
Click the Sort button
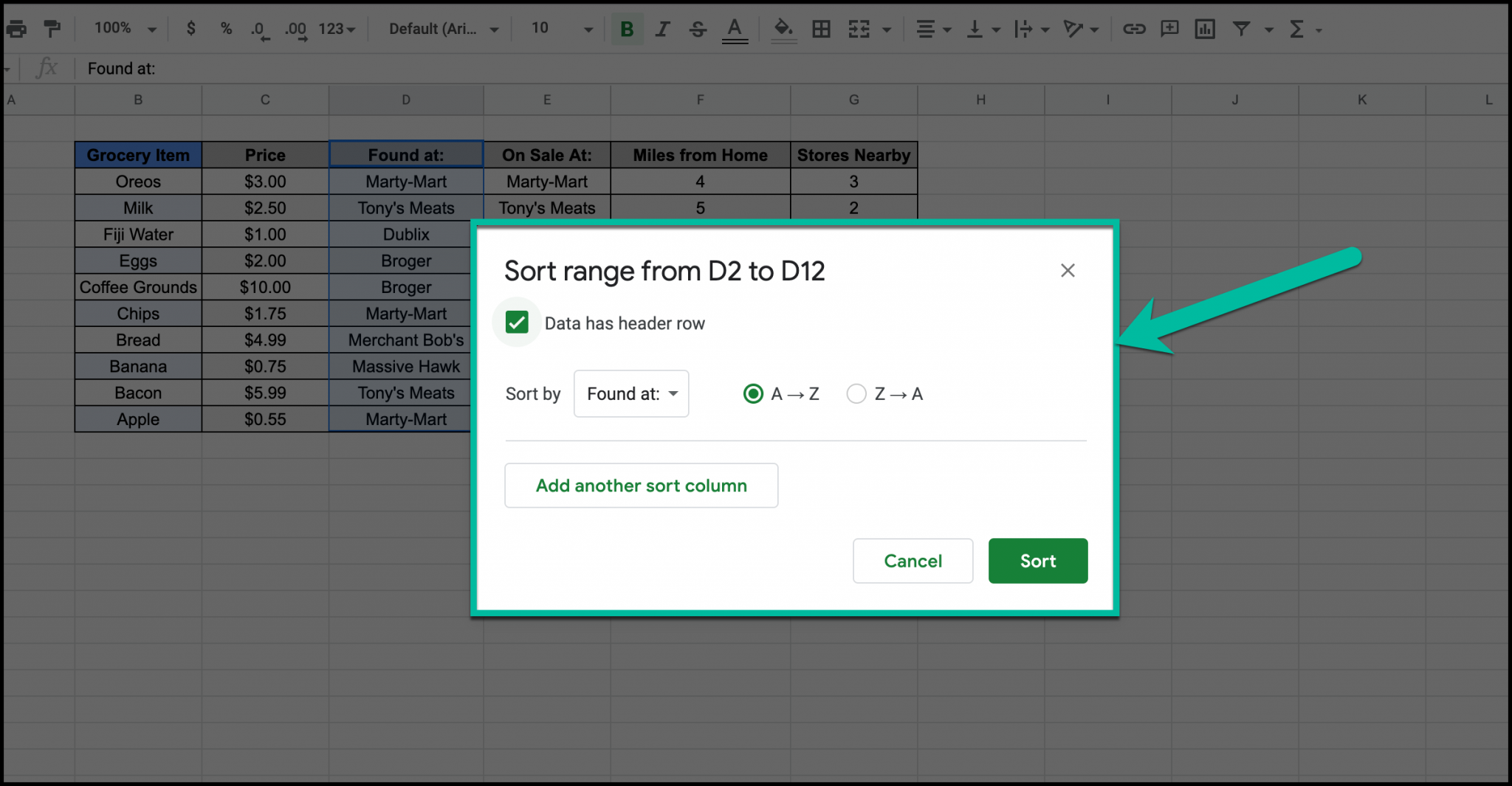[1037, 560]
